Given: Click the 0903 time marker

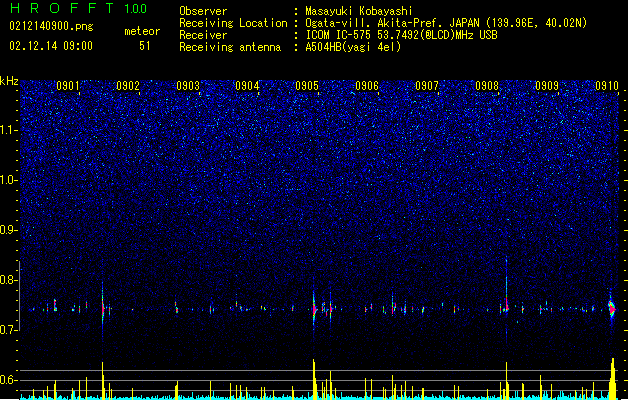Looking at the screenshot, I should pos(188,86).
